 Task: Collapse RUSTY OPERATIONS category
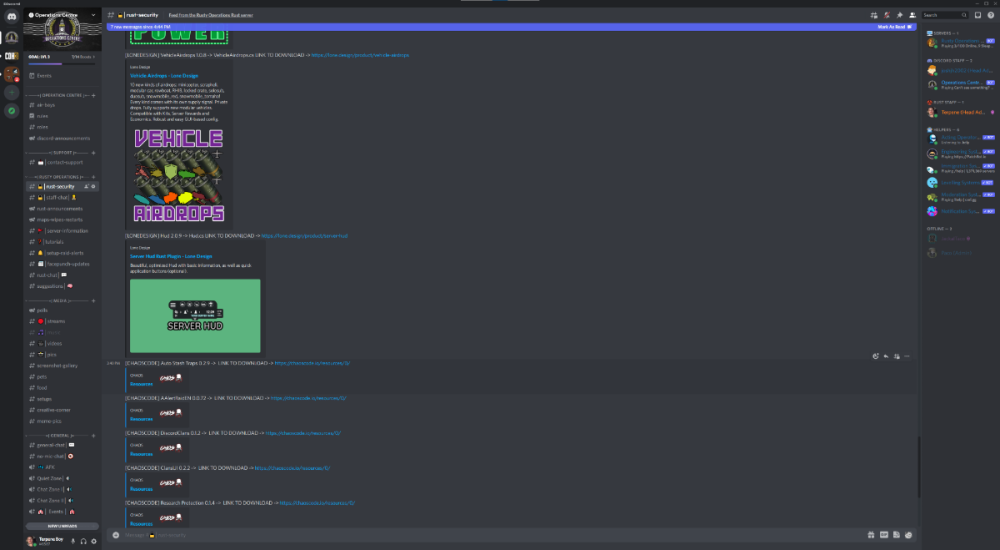[57, 177]
